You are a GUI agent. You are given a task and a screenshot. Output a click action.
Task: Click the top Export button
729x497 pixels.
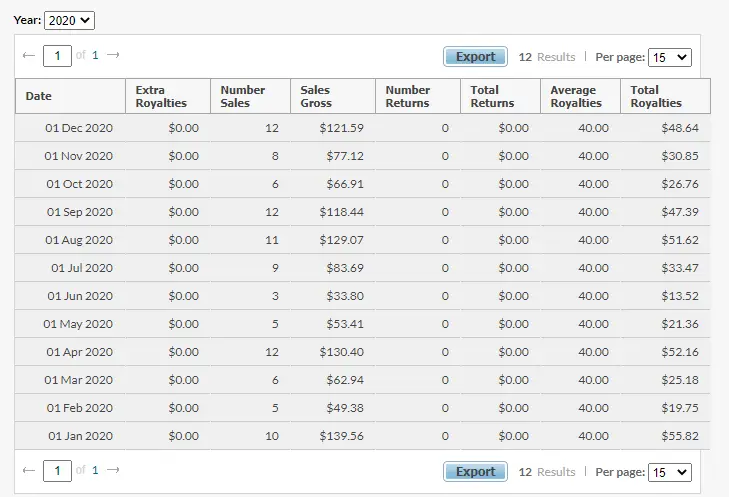[475, 57]
